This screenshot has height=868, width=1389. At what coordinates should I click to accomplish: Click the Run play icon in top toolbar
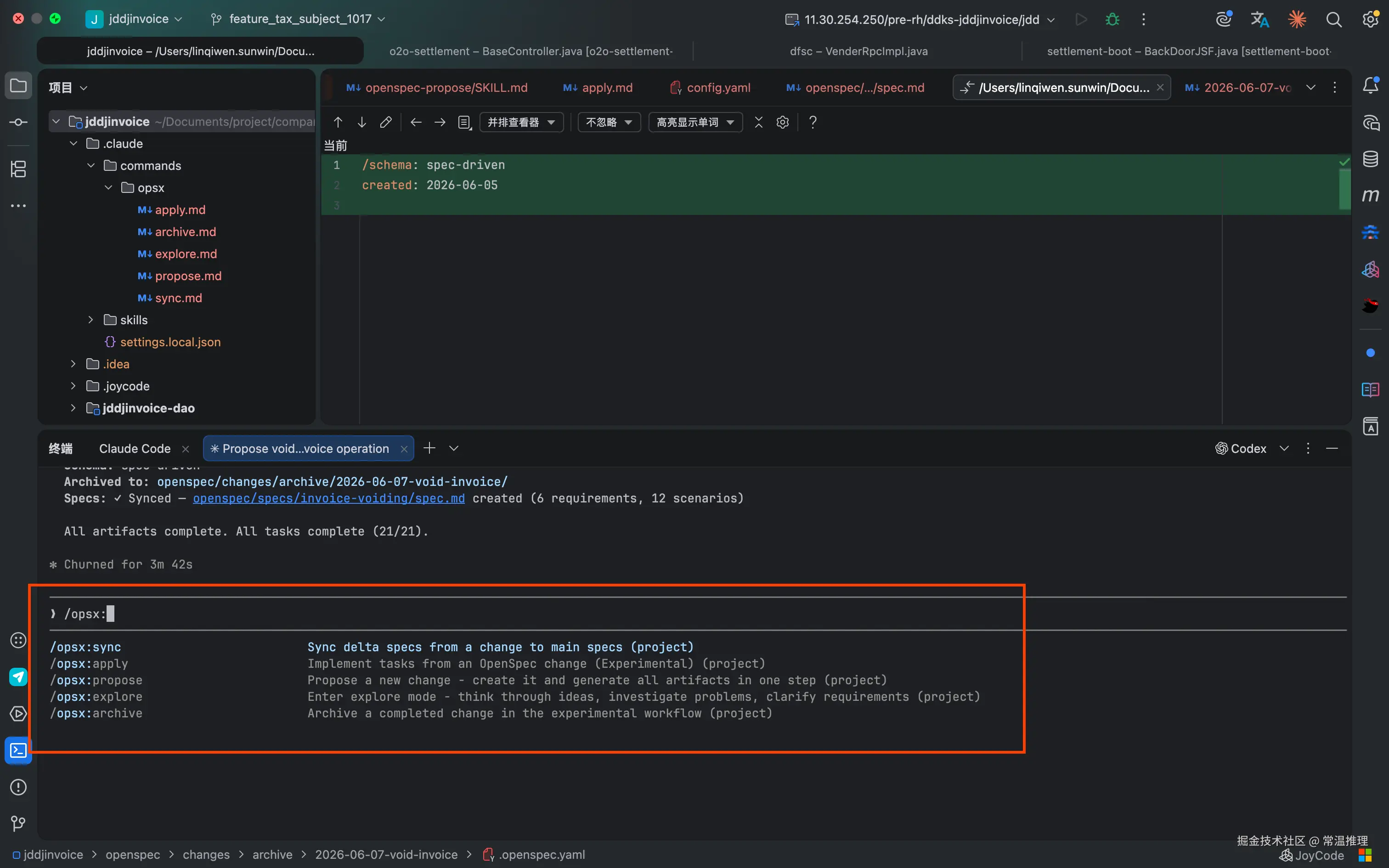tap(1081, 19)
